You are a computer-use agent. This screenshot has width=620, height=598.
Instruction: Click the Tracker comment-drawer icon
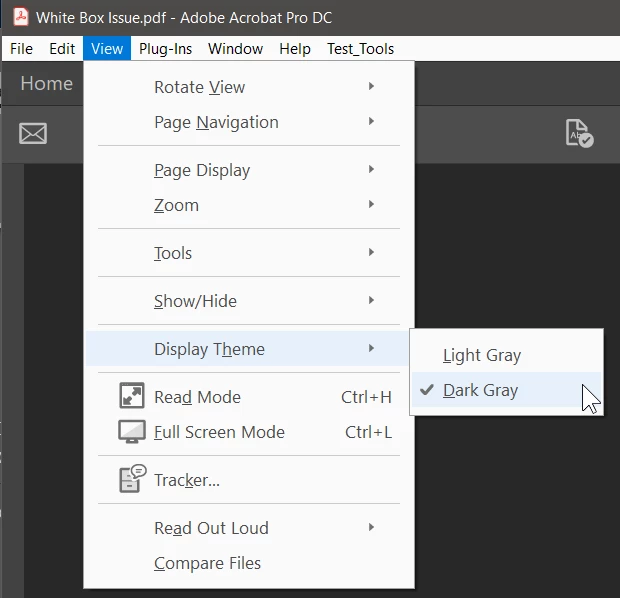coord(132,479)
